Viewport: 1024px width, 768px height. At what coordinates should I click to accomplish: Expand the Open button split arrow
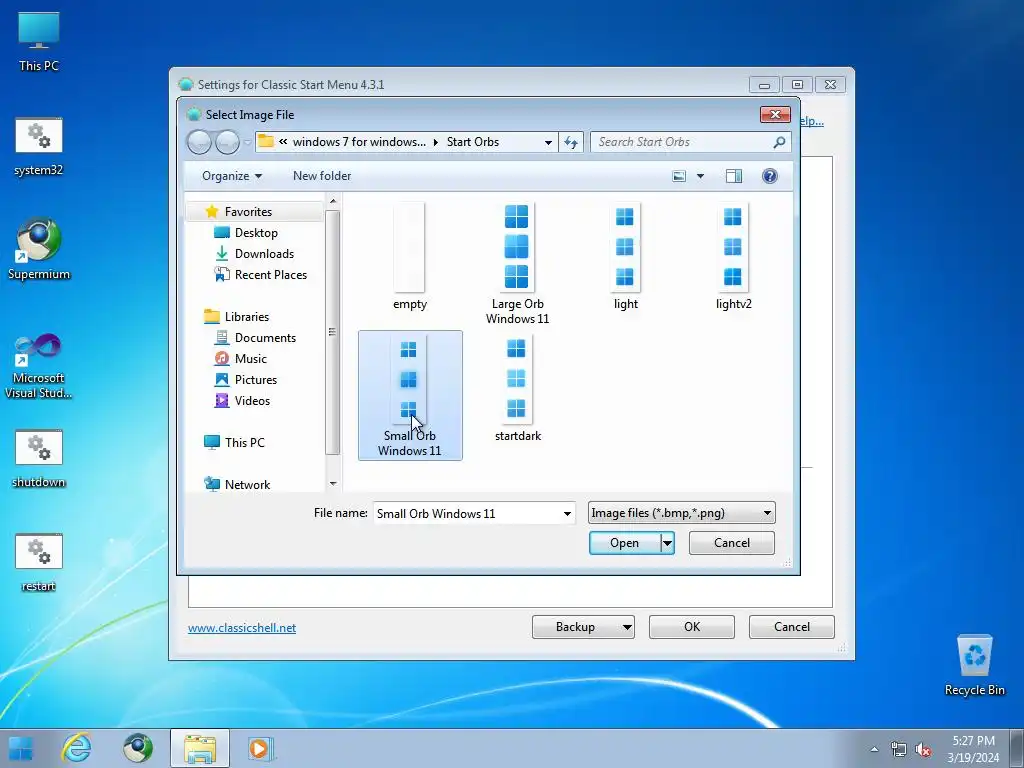(x=667, y=543)
